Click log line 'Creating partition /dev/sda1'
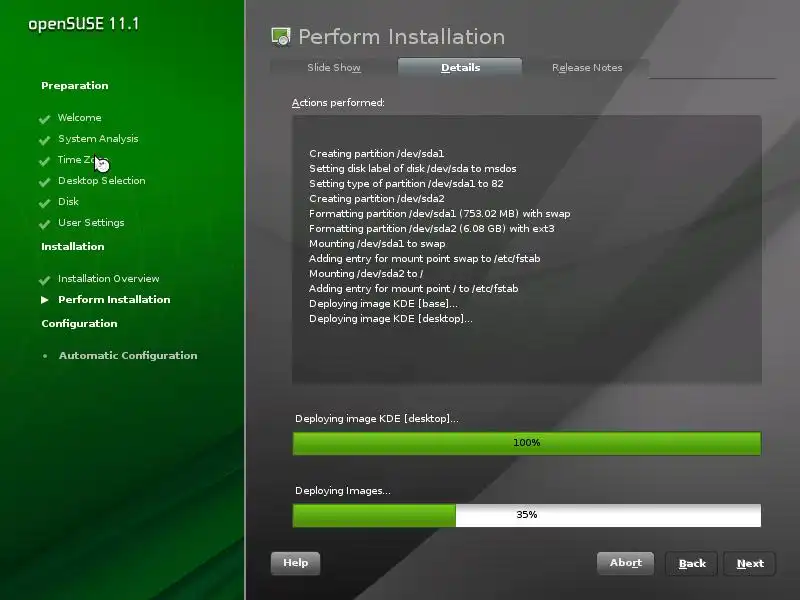 377,154
